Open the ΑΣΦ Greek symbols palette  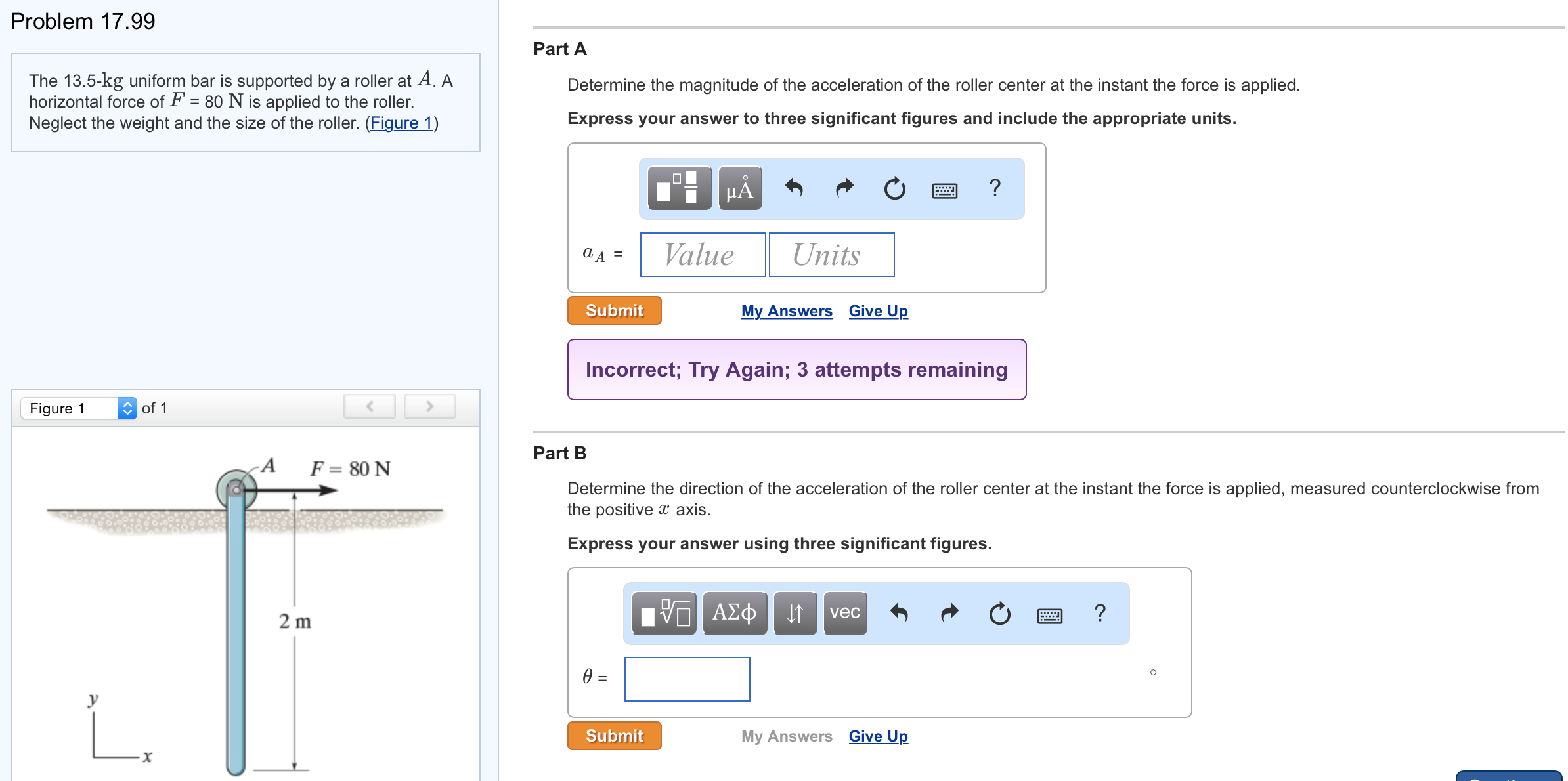(x=734, y=613)
